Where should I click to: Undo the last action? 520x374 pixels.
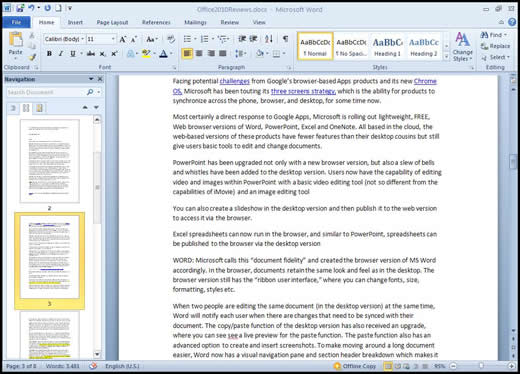coord(31,8)
